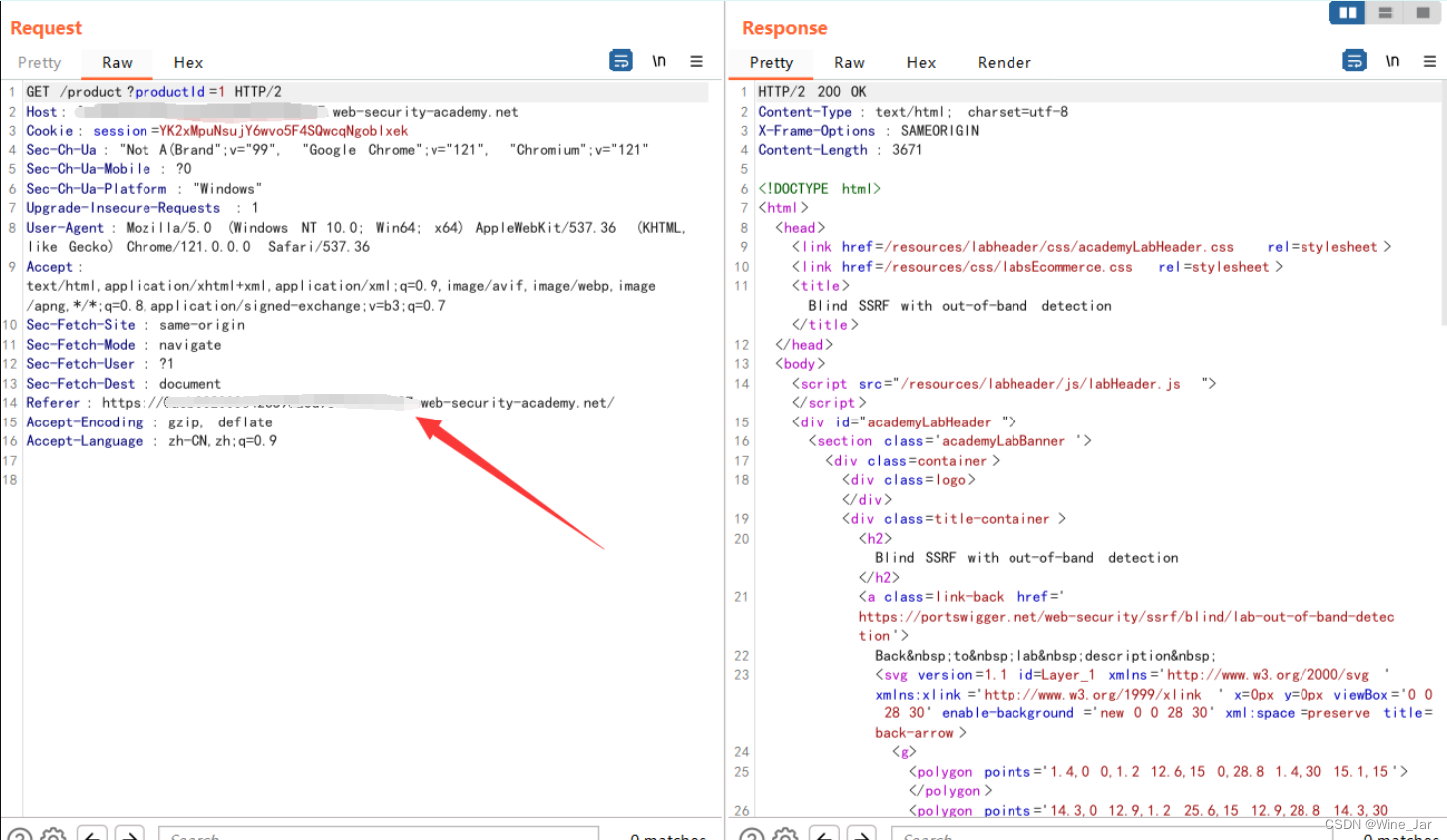Click the labHeader.js script src line

tap(1004, 384)
